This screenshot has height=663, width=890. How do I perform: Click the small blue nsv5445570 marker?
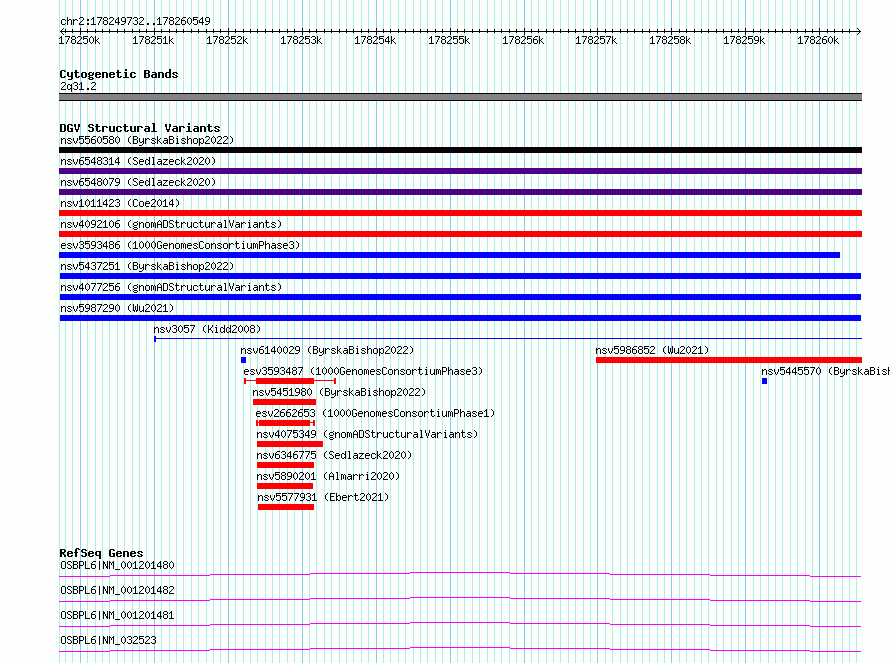pos(765,381)
